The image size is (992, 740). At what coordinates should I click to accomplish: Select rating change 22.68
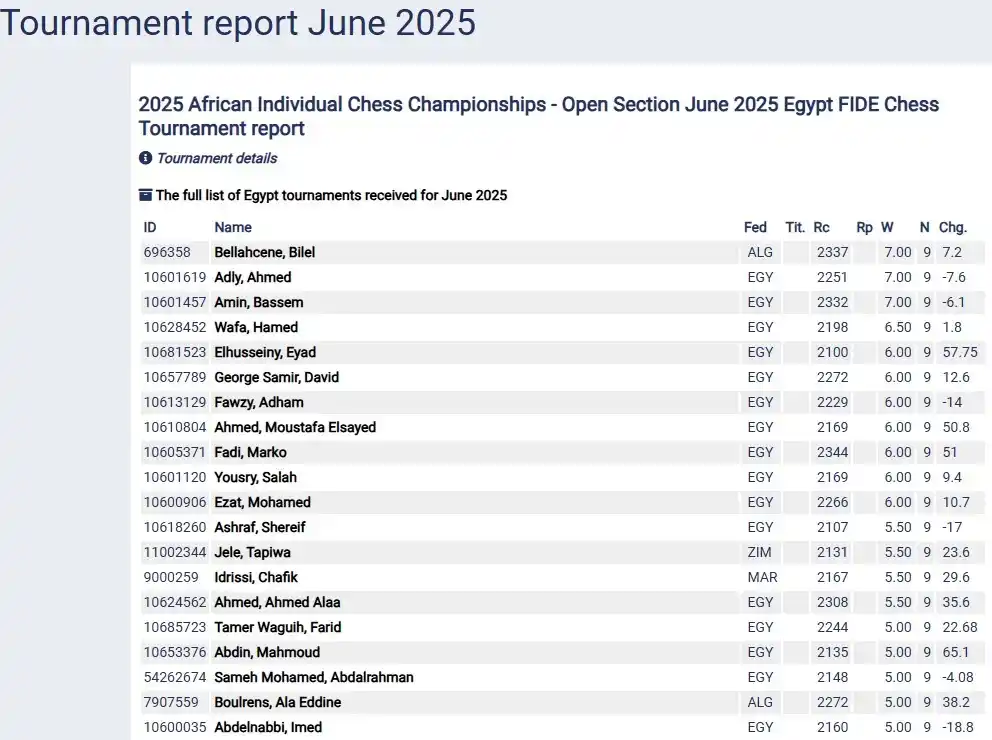(960, 627)
